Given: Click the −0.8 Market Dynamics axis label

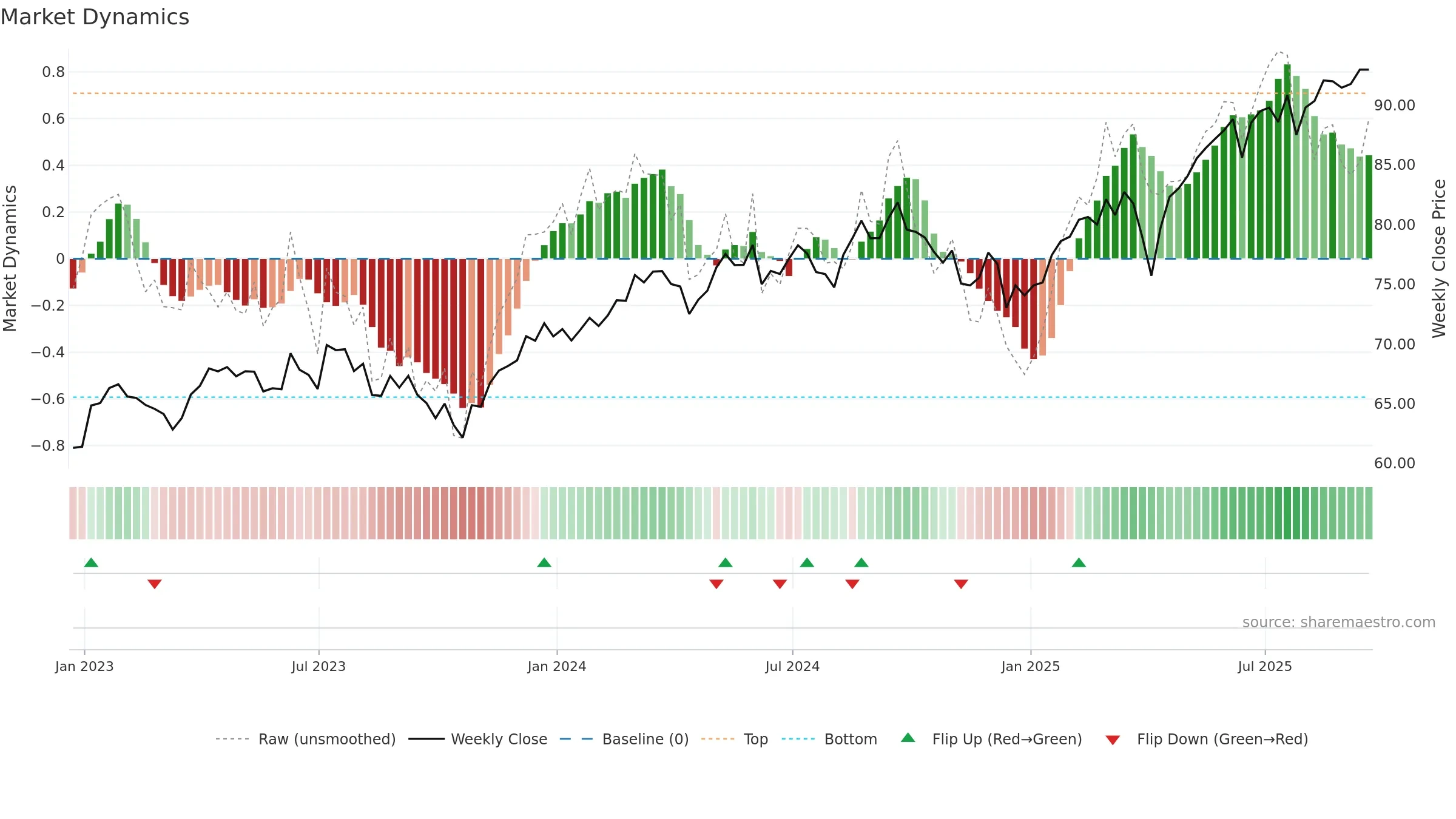Looking at the screenshot, I should pos(48,445).
